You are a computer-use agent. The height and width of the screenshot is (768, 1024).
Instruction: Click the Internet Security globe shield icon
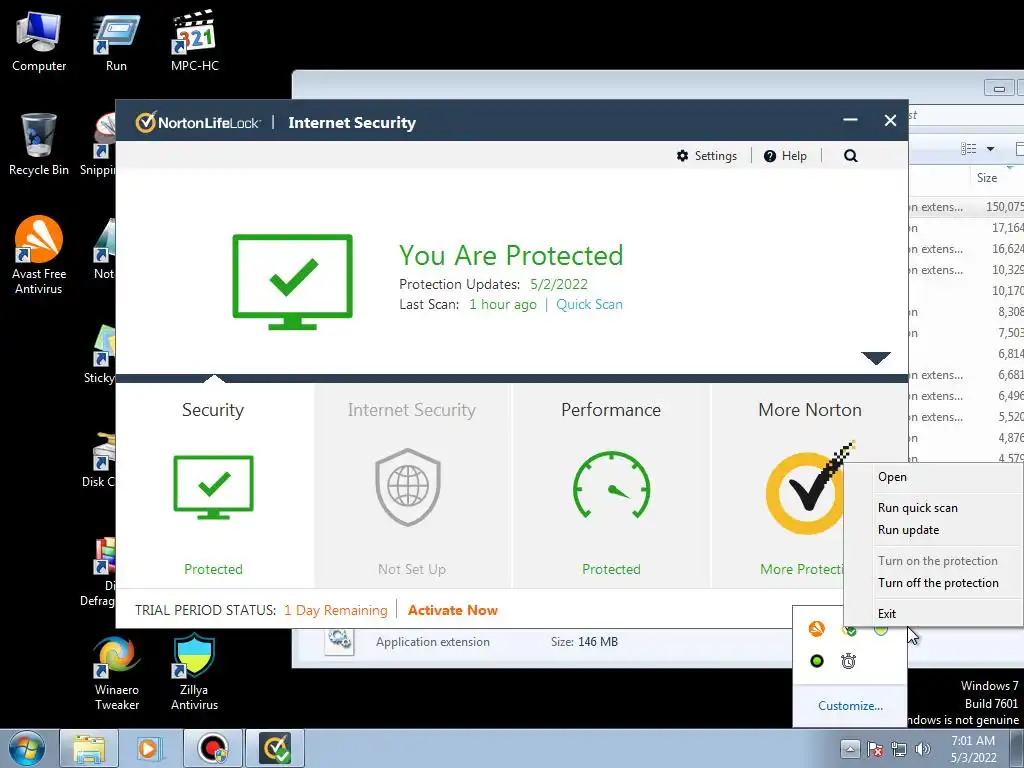point(408,487)
